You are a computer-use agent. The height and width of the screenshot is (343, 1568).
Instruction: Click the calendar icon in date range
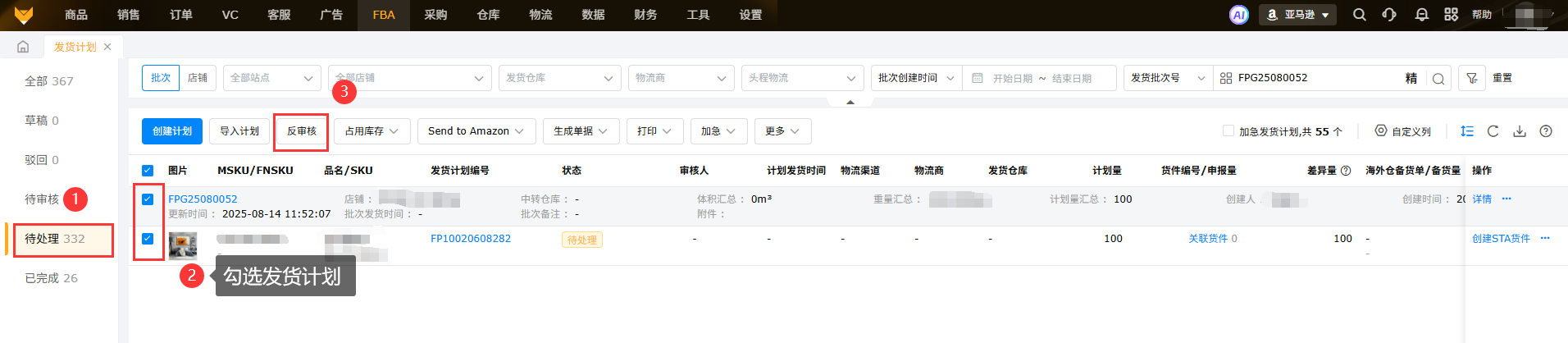point(978,78)
